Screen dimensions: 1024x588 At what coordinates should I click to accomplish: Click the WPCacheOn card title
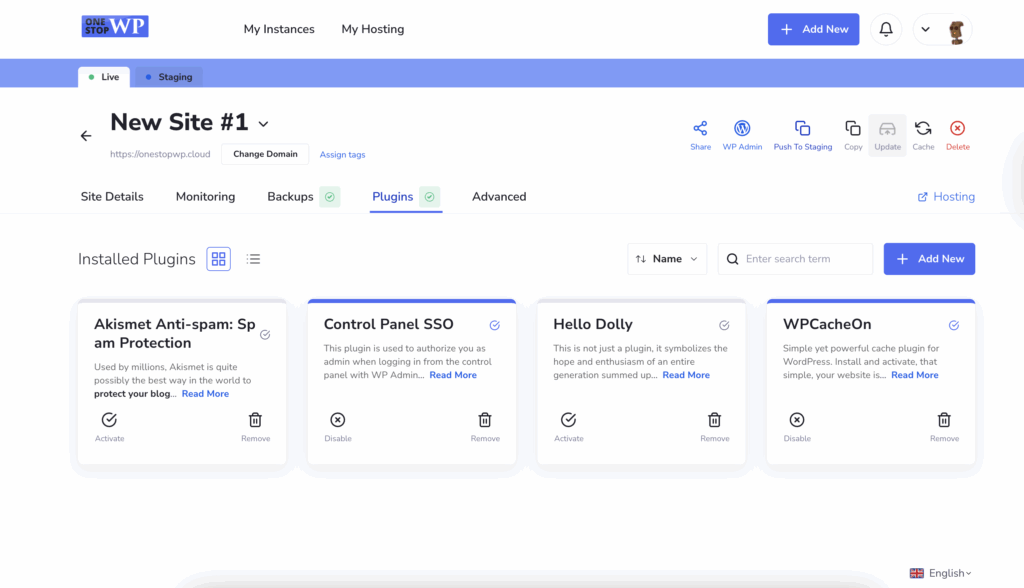[827, 324]
